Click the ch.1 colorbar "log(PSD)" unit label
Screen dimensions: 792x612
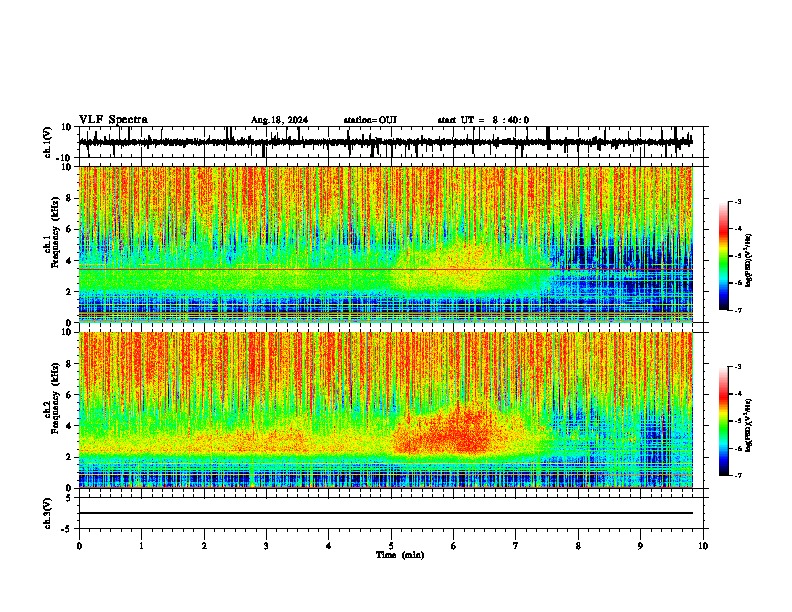[748, 260]
